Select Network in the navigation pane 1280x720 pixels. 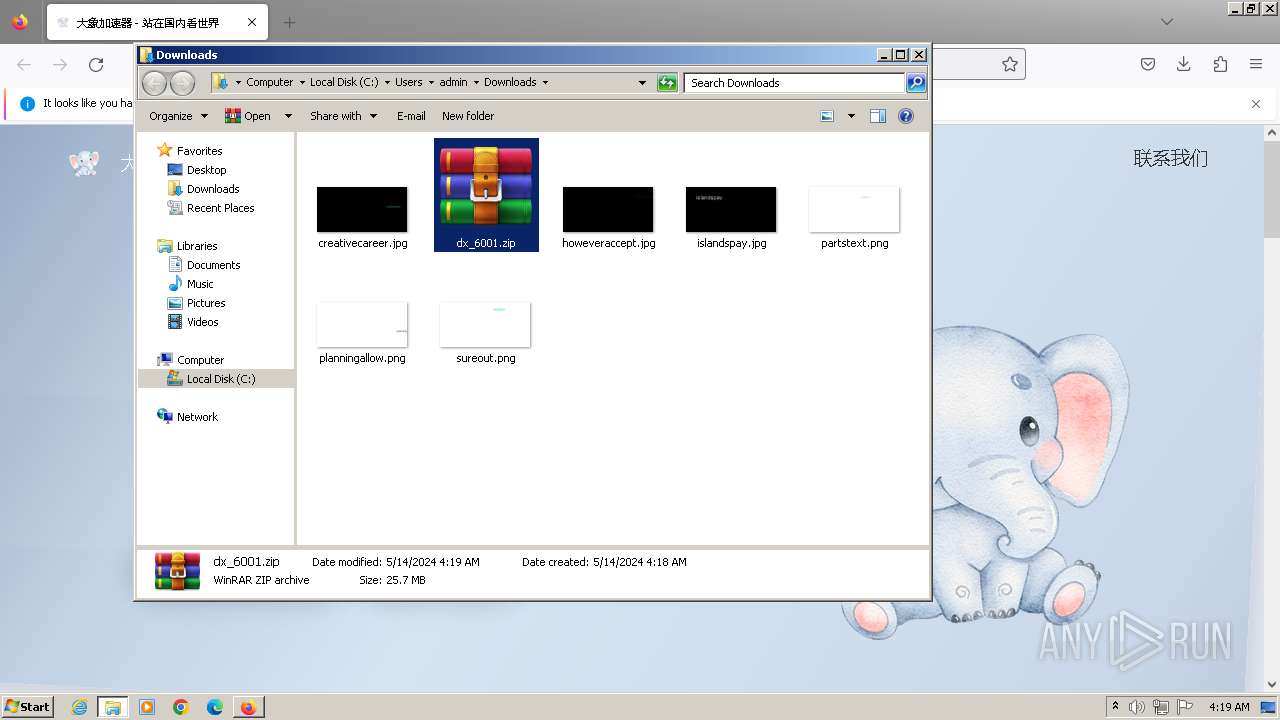(x=197, y=417)
